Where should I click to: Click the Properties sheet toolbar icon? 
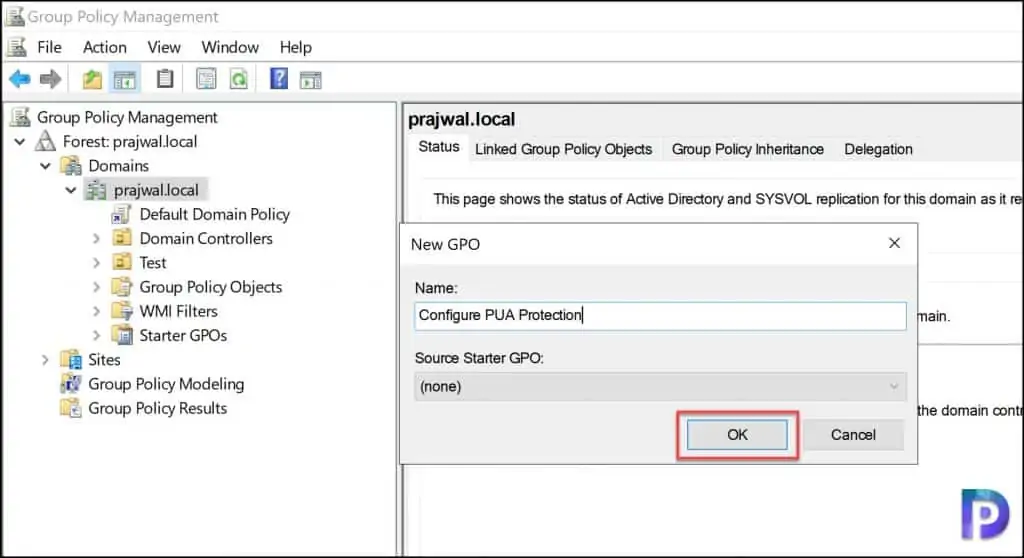tap(206, 80)
